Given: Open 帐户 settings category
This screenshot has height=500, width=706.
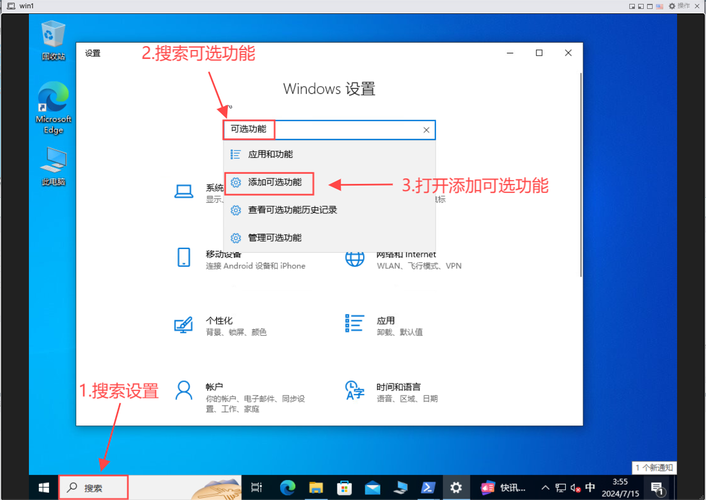Looking at the screenshot, I should coord(240,397).
